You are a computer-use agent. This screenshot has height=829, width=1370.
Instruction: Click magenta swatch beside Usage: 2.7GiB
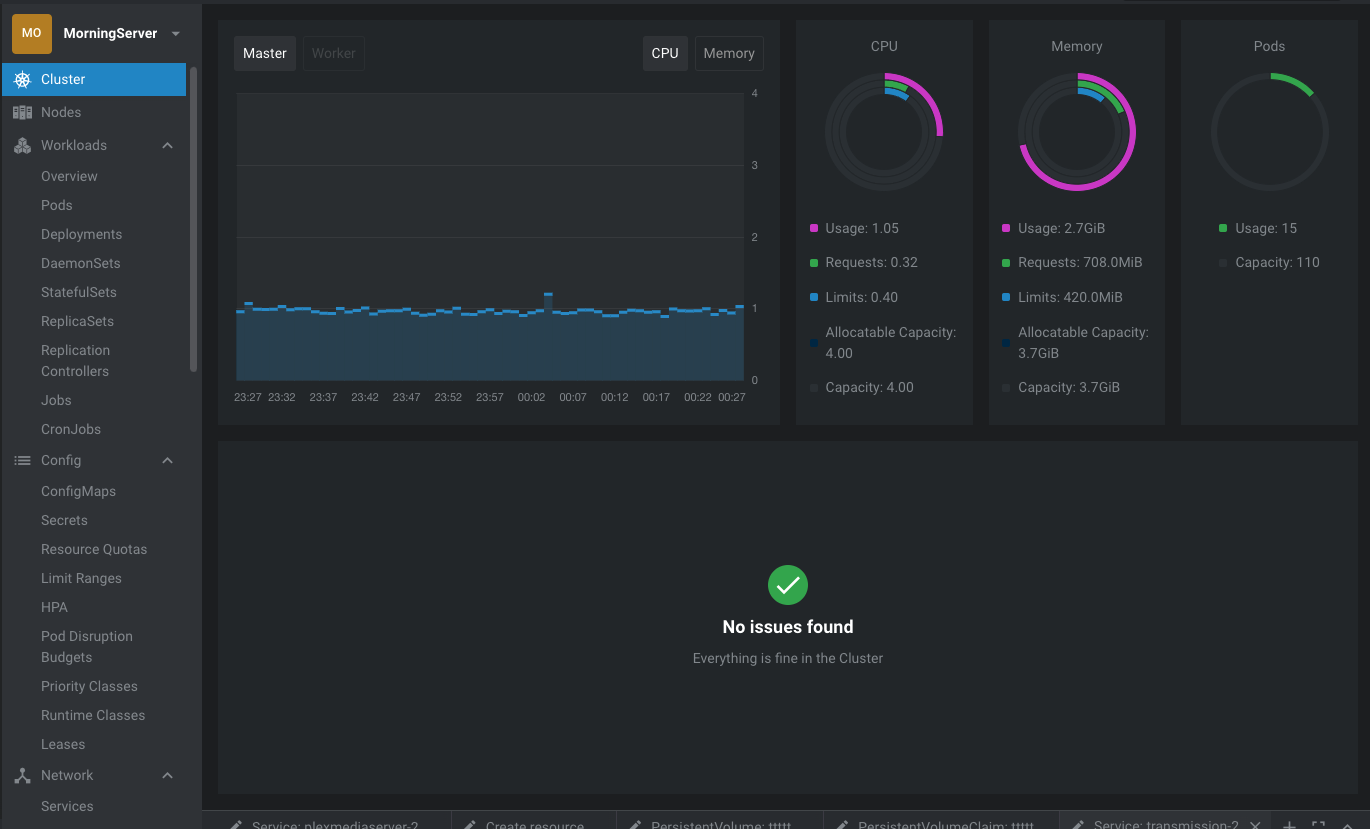pyautogui.click(x=1007, y=229)
